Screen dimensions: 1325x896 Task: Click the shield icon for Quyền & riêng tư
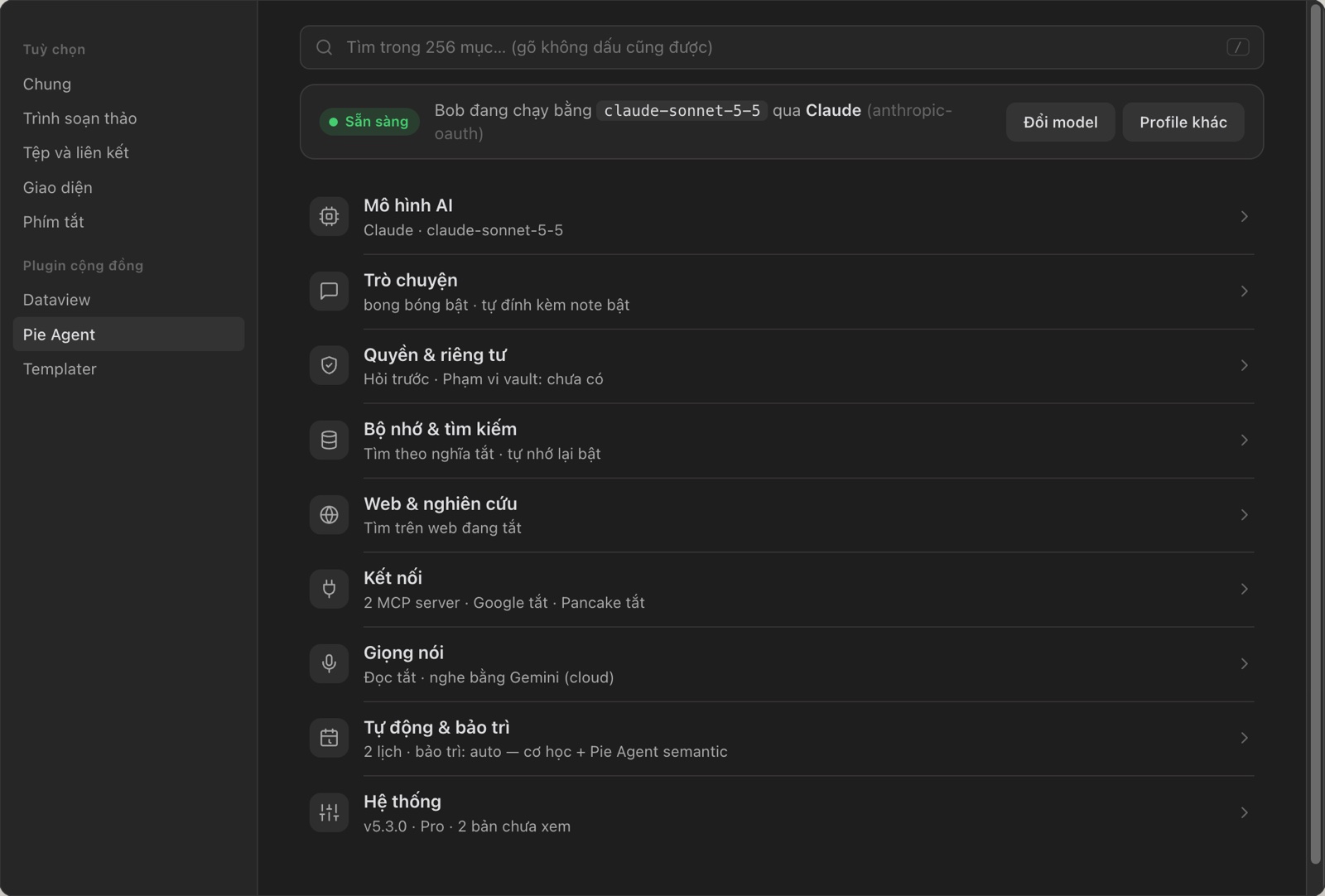point(329,365)
